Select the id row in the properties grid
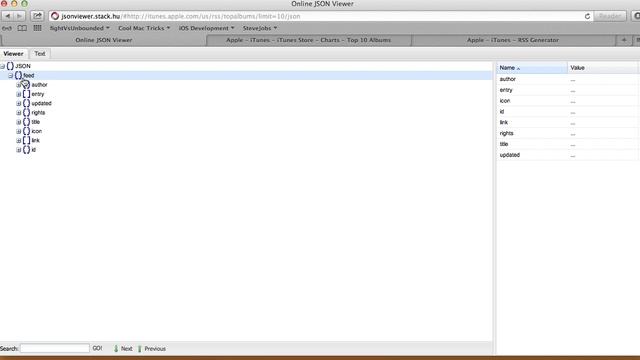The image size is (640, 360). [x=567, y=112]
